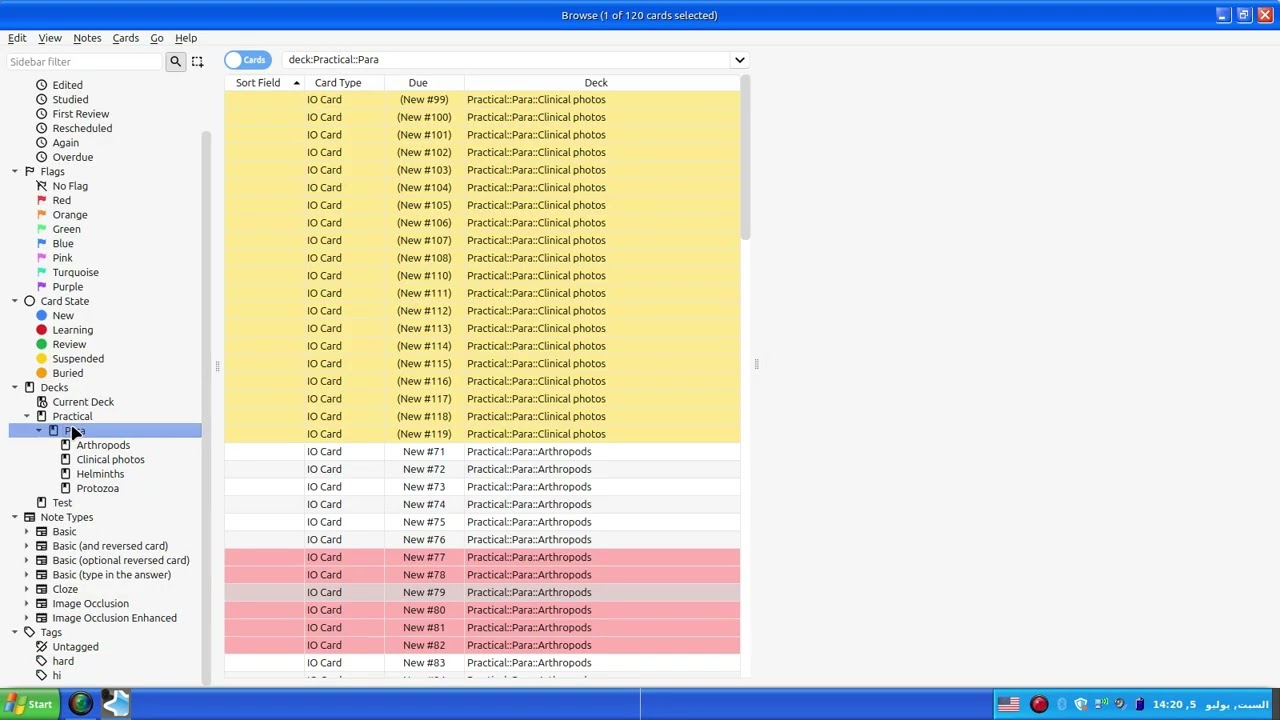
Task: Collapse the Note Types section arrow
Action: tap(15, 518)
